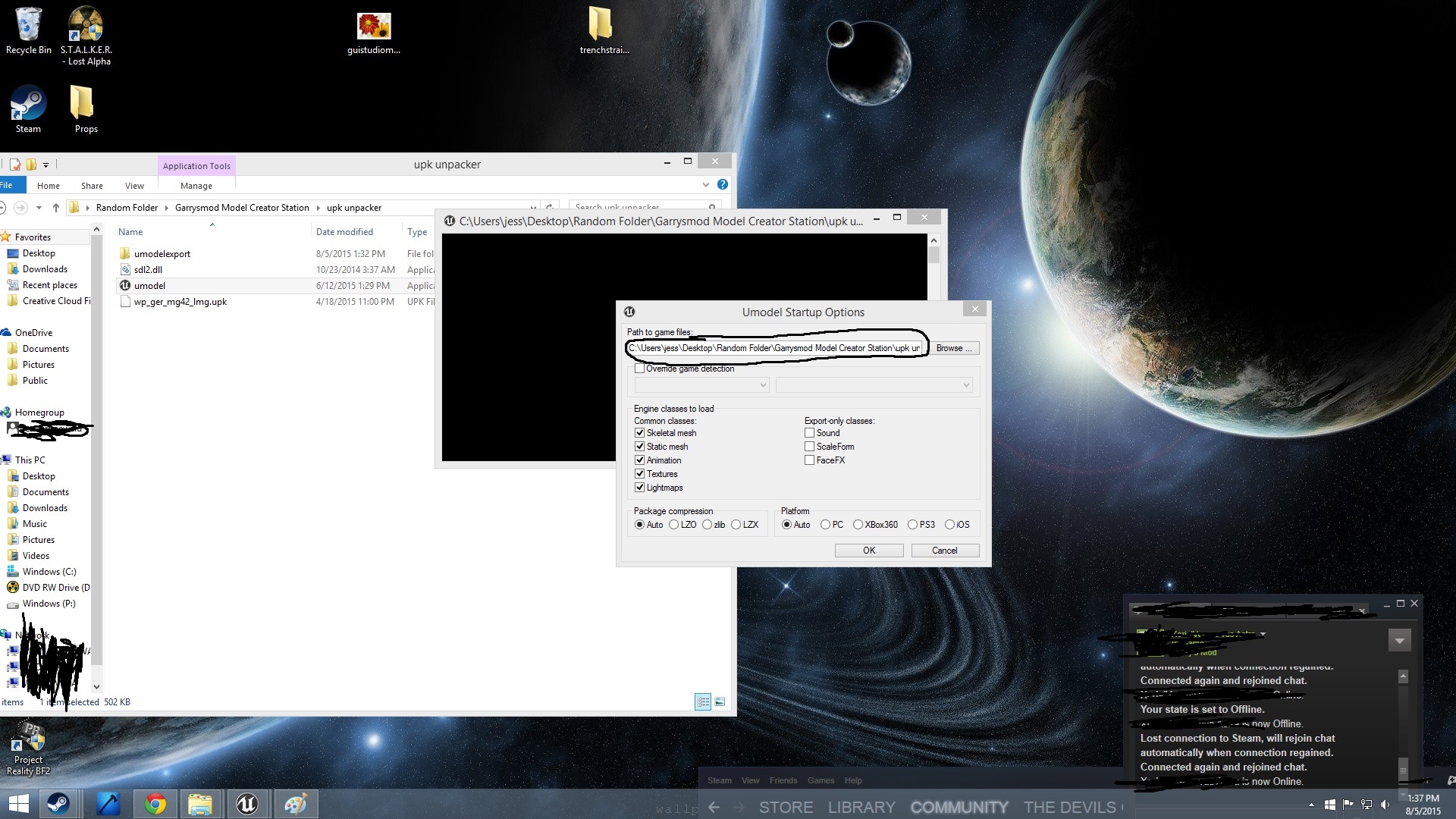Click the Browse button for game path
This screenshot has height=819, width=1456.
[x=953, y=348]
